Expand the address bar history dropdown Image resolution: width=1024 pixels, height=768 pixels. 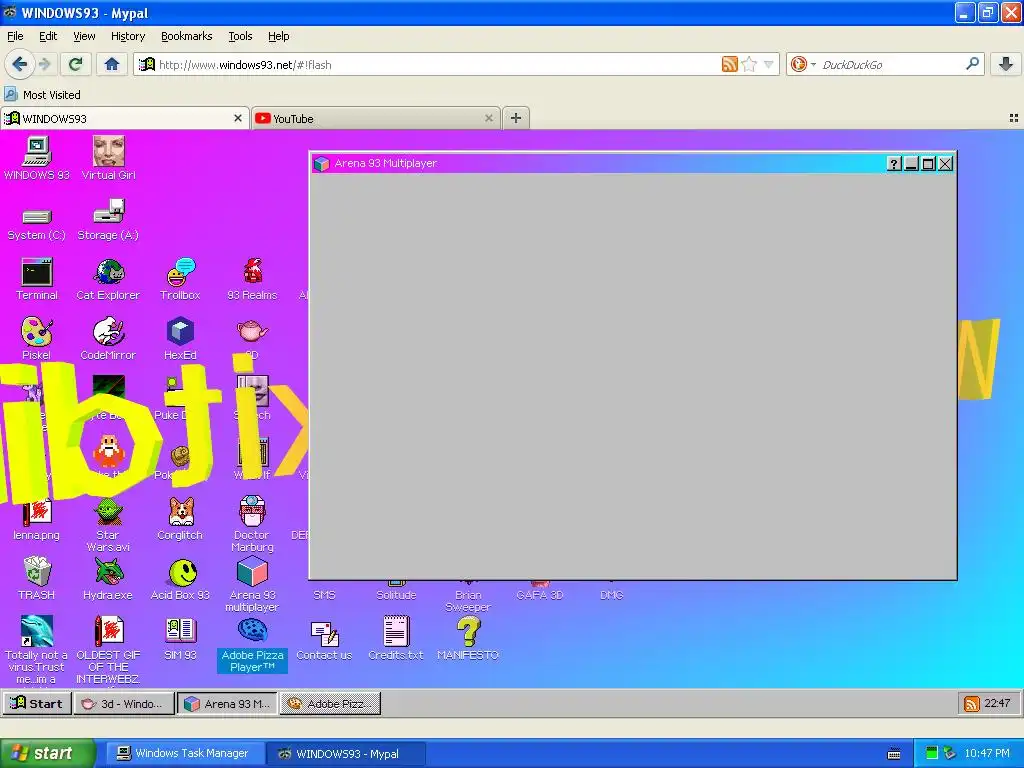point(769,64)
